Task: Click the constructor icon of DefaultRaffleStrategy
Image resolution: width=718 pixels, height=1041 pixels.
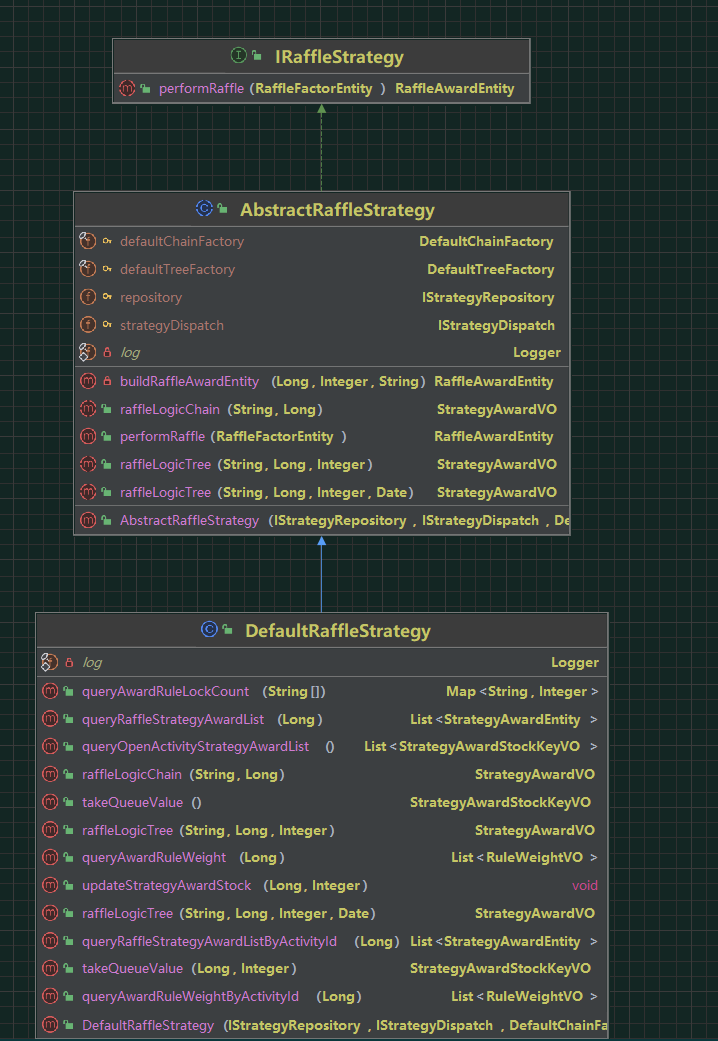Action: 50,1025
